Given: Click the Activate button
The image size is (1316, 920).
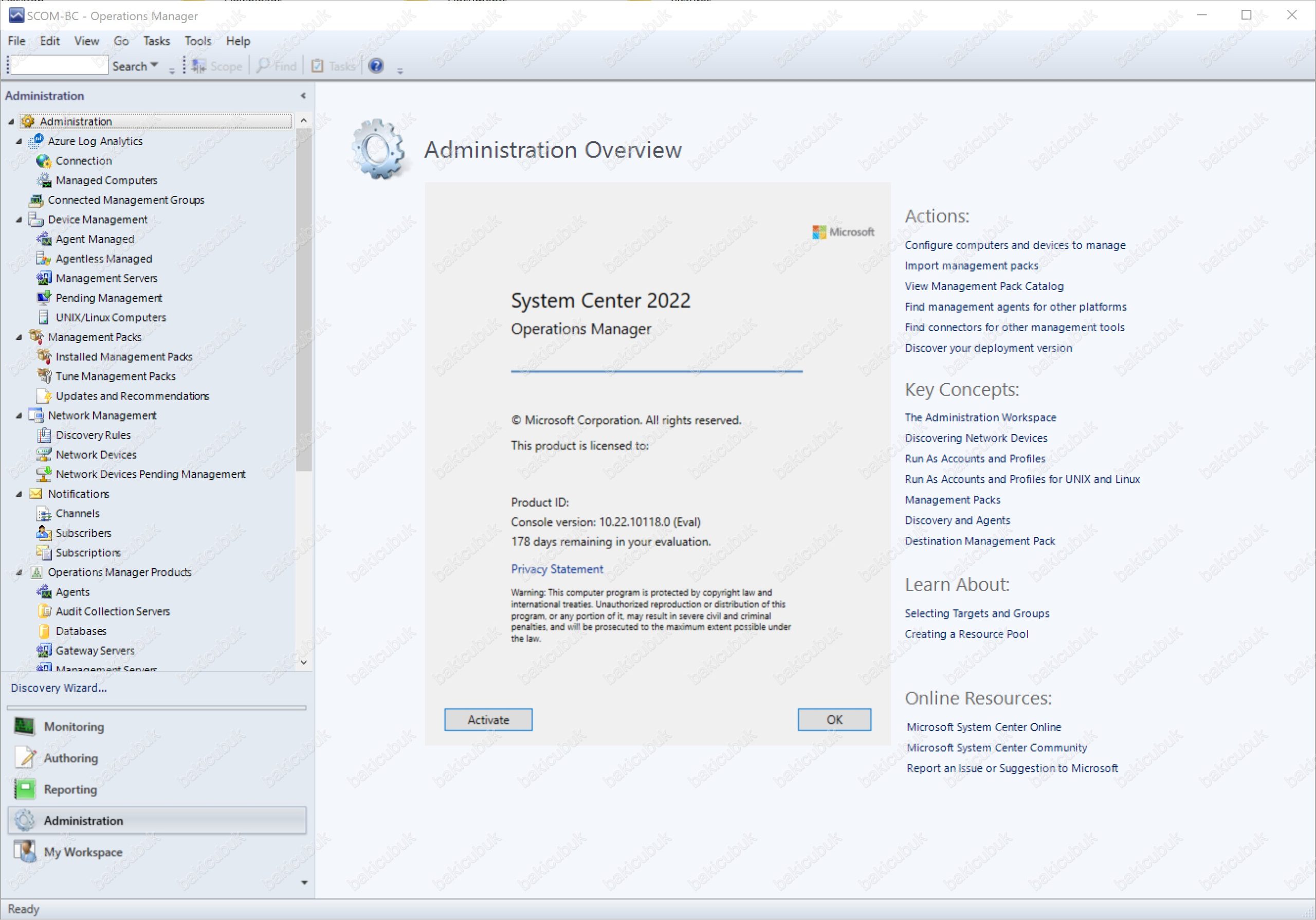Looking at the screenshot, I should 488,719.
